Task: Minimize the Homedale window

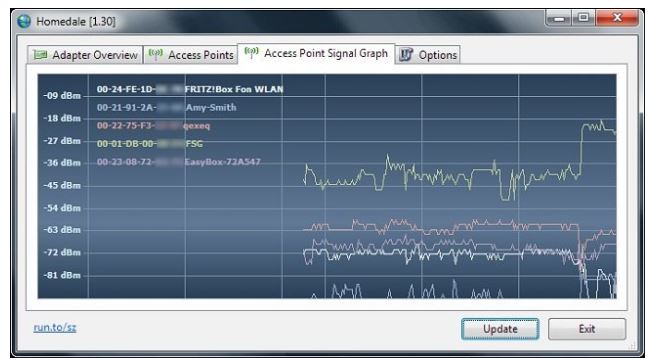Action: tap(559, 18)
